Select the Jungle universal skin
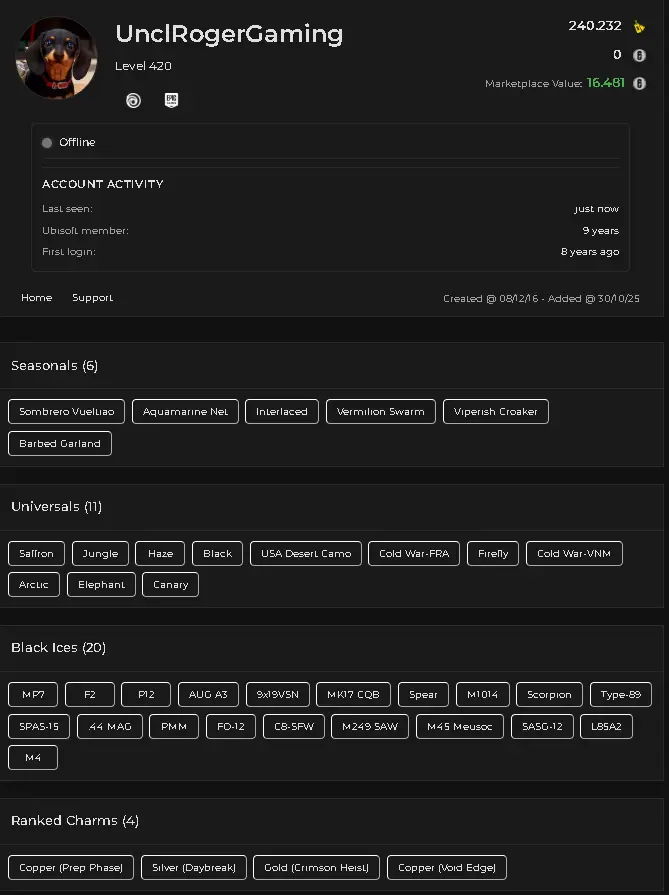This screenshot has width=669, height=895. 100,554
